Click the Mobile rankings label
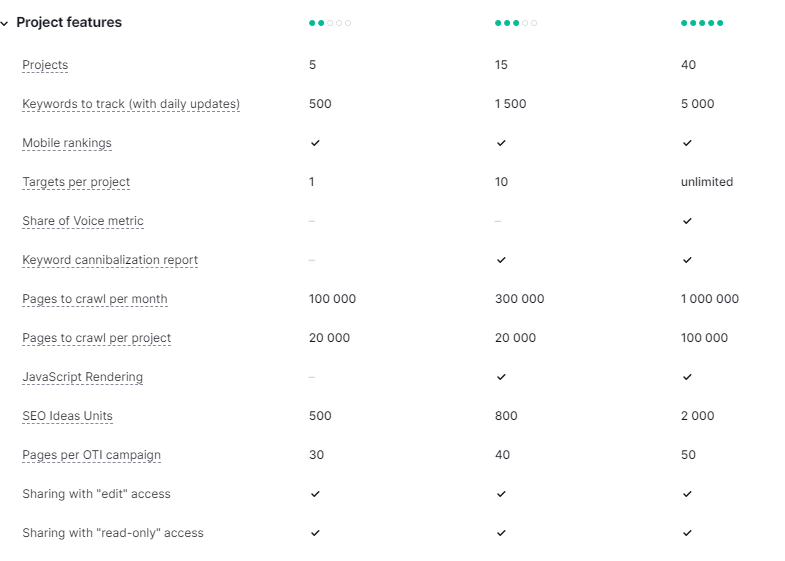 tap(67, 143)
